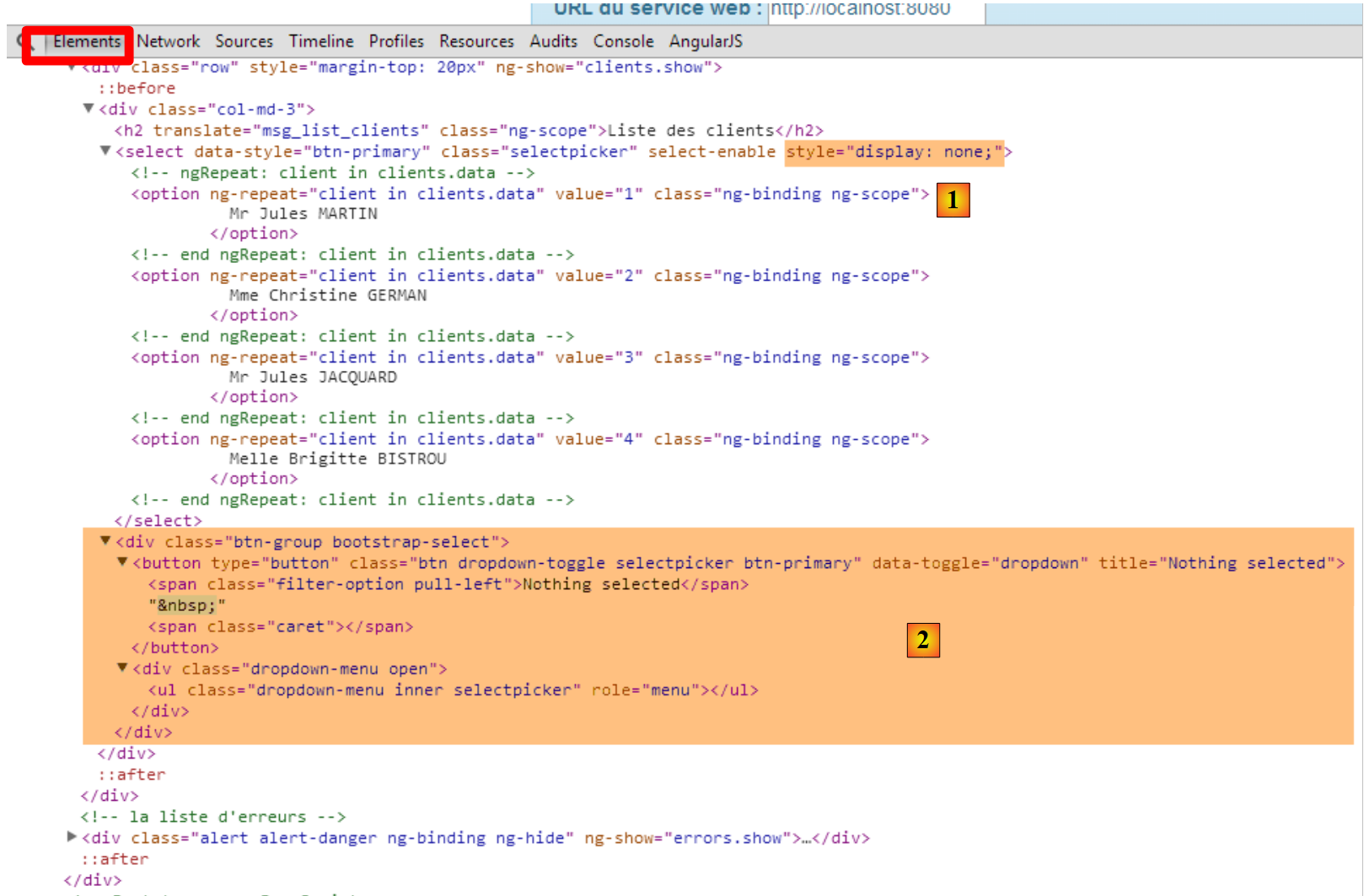The width and height of the screenshot is (1364, 896).
Task: Show the Console tab
Action: (x=623, y=41)
